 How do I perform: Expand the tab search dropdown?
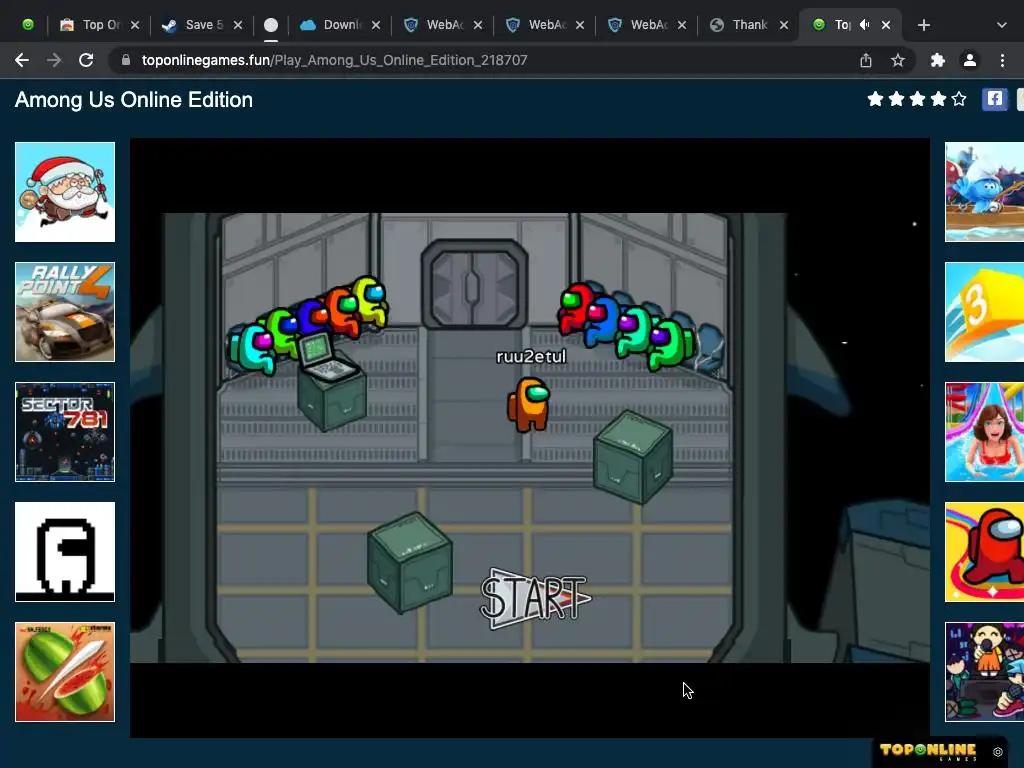tap(1002, 25)
